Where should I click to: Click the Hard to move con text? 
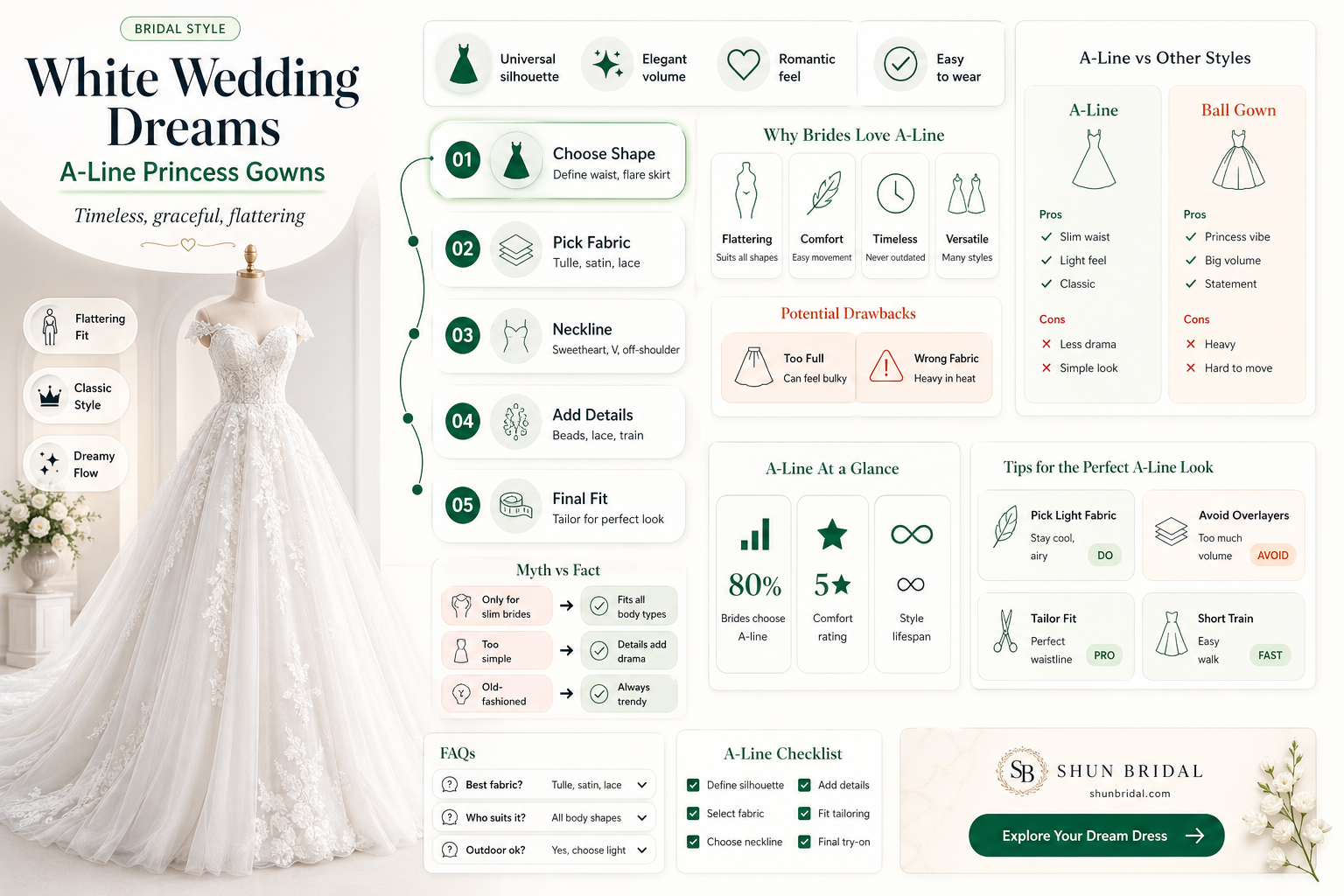coord(1238,367)
